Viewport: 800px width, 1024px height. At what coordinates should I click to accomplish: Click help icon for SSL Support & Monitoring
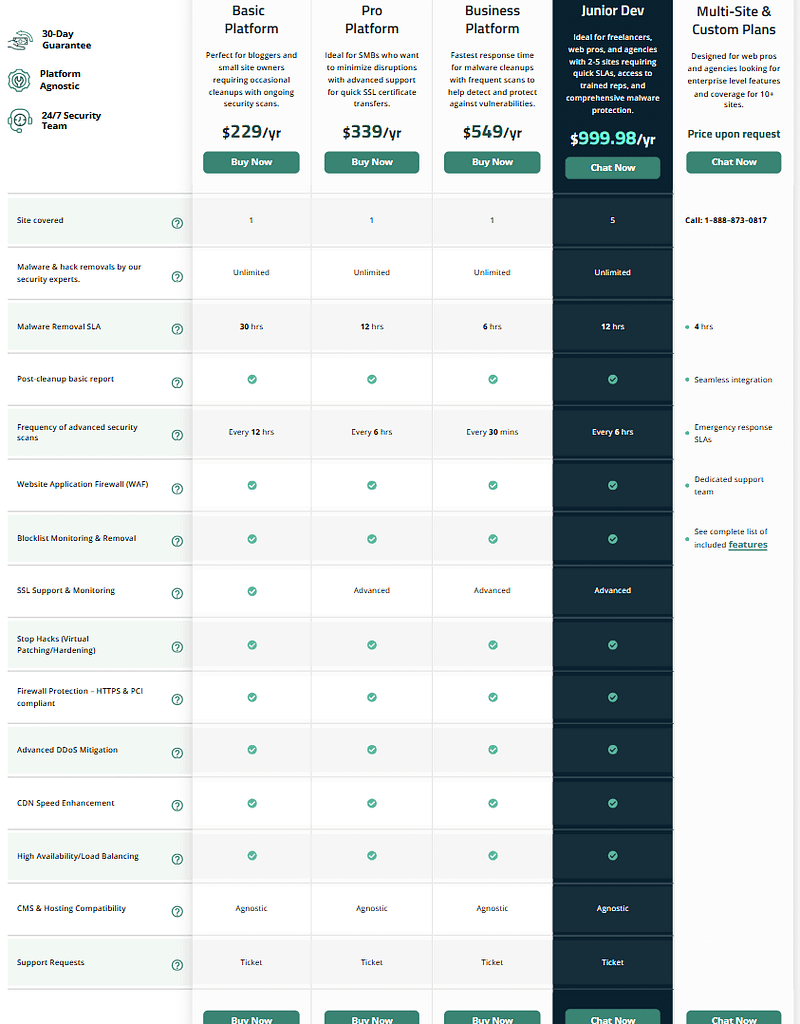pyautogui.click(x=177, y=594)
